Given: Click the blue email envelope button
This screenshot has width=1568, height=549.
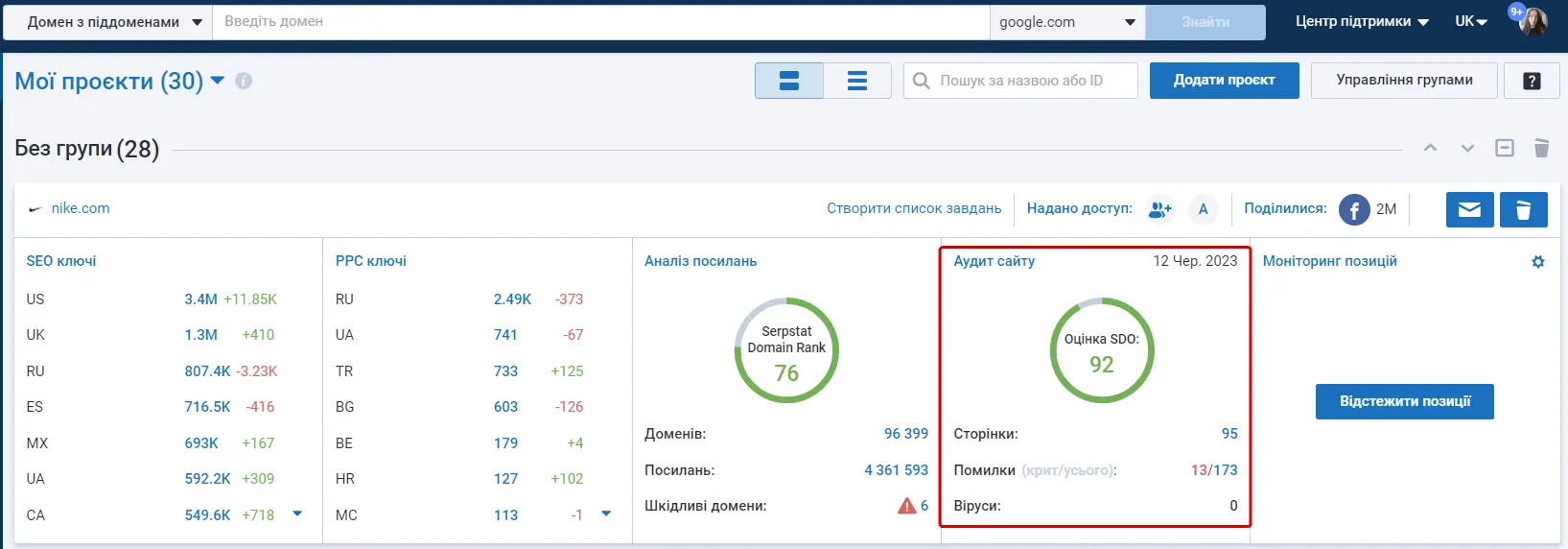Looking at the screenshot, I should pyautogui.click(x=1469, y=209).
